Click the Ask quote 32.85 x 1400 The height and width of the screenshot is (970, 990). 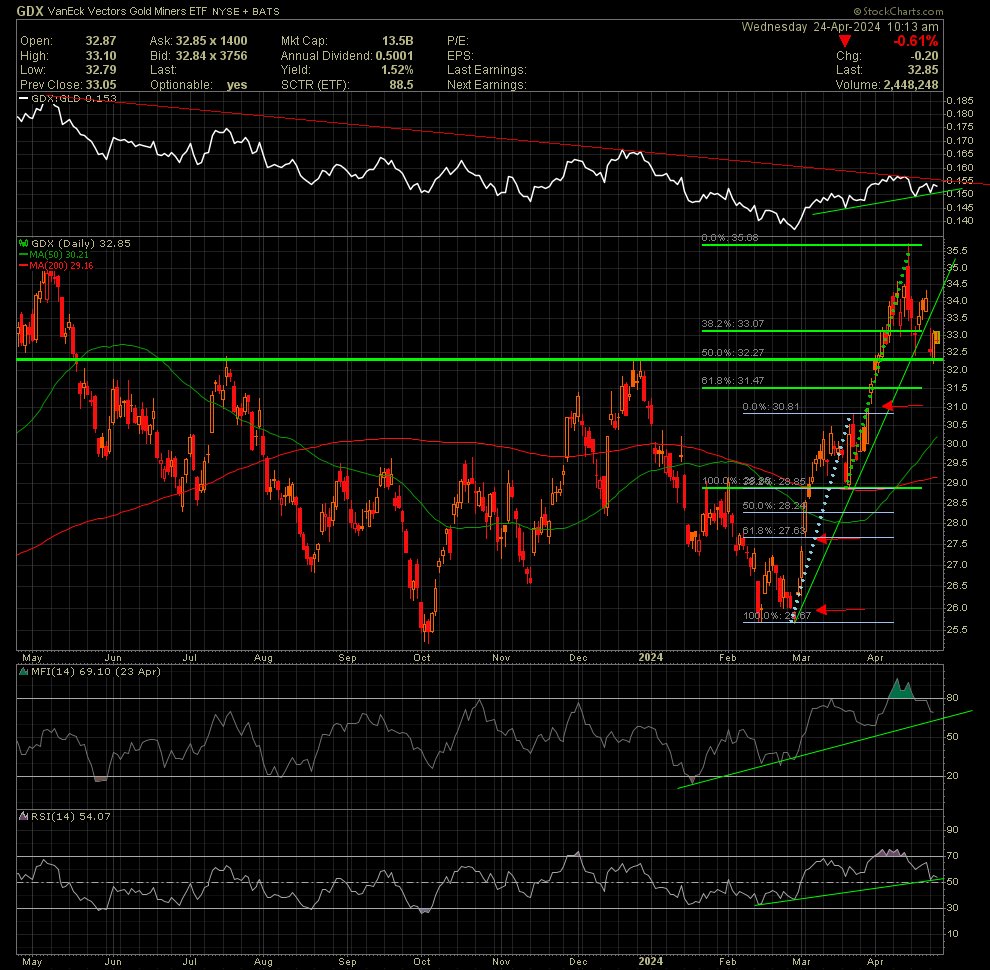coord(212,41)
